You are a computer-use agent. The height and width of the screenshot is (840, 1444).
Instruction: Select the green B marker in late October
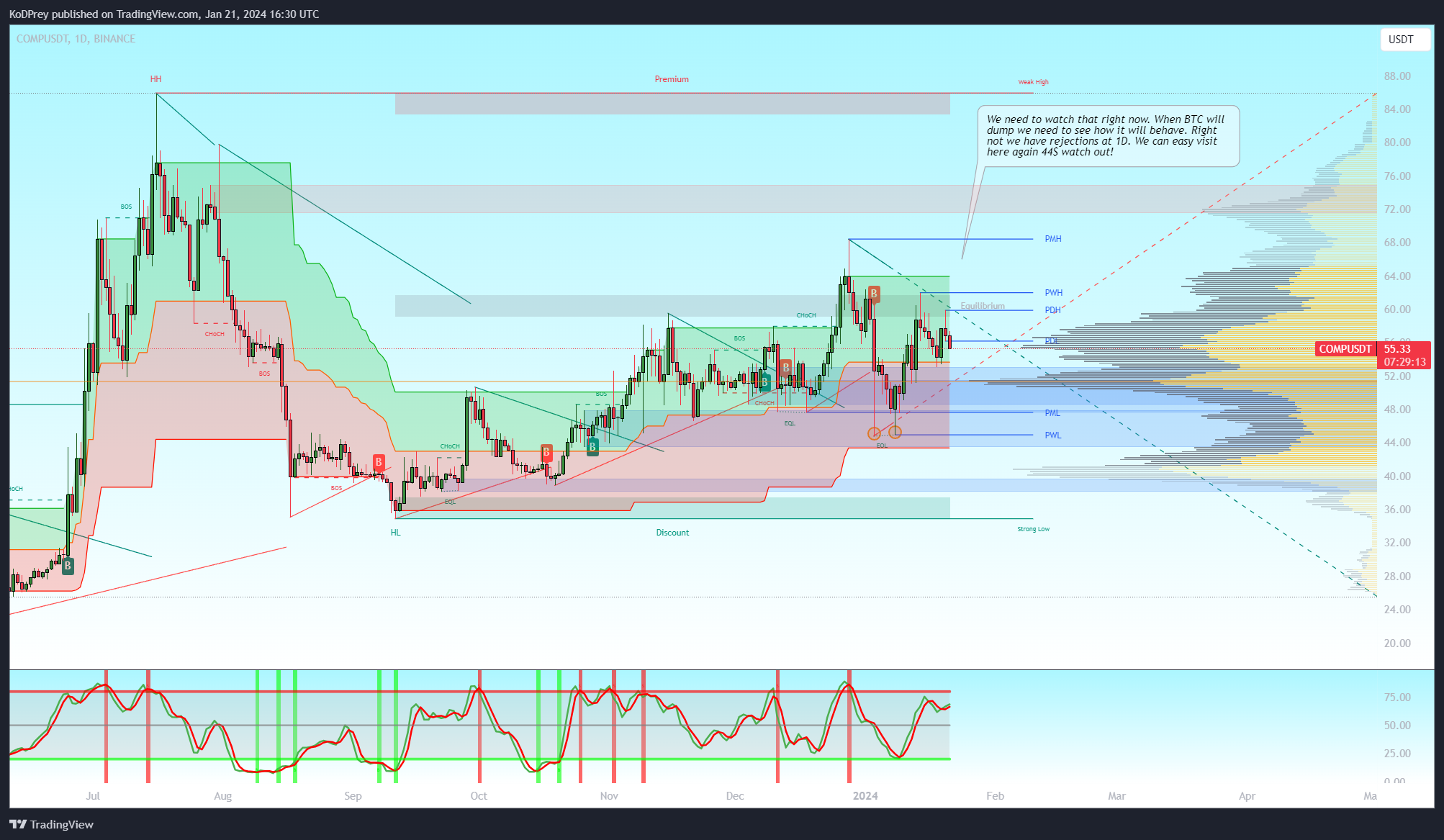[x=592, y=447]
